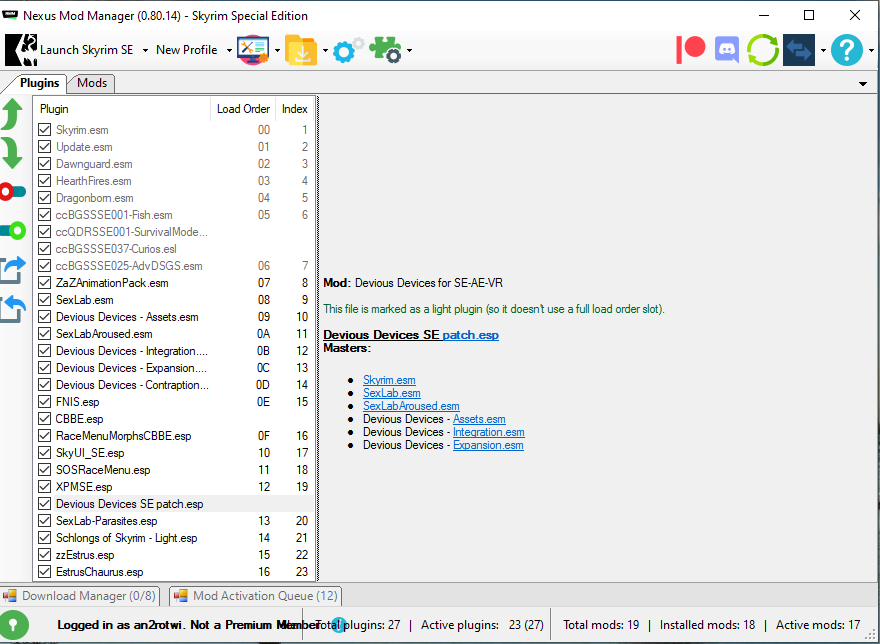The width and height of the screenshot is (880, 644).
Task: Open the Launch Skyrim SE dropdown arrow
Action: [x=145, y=51]
